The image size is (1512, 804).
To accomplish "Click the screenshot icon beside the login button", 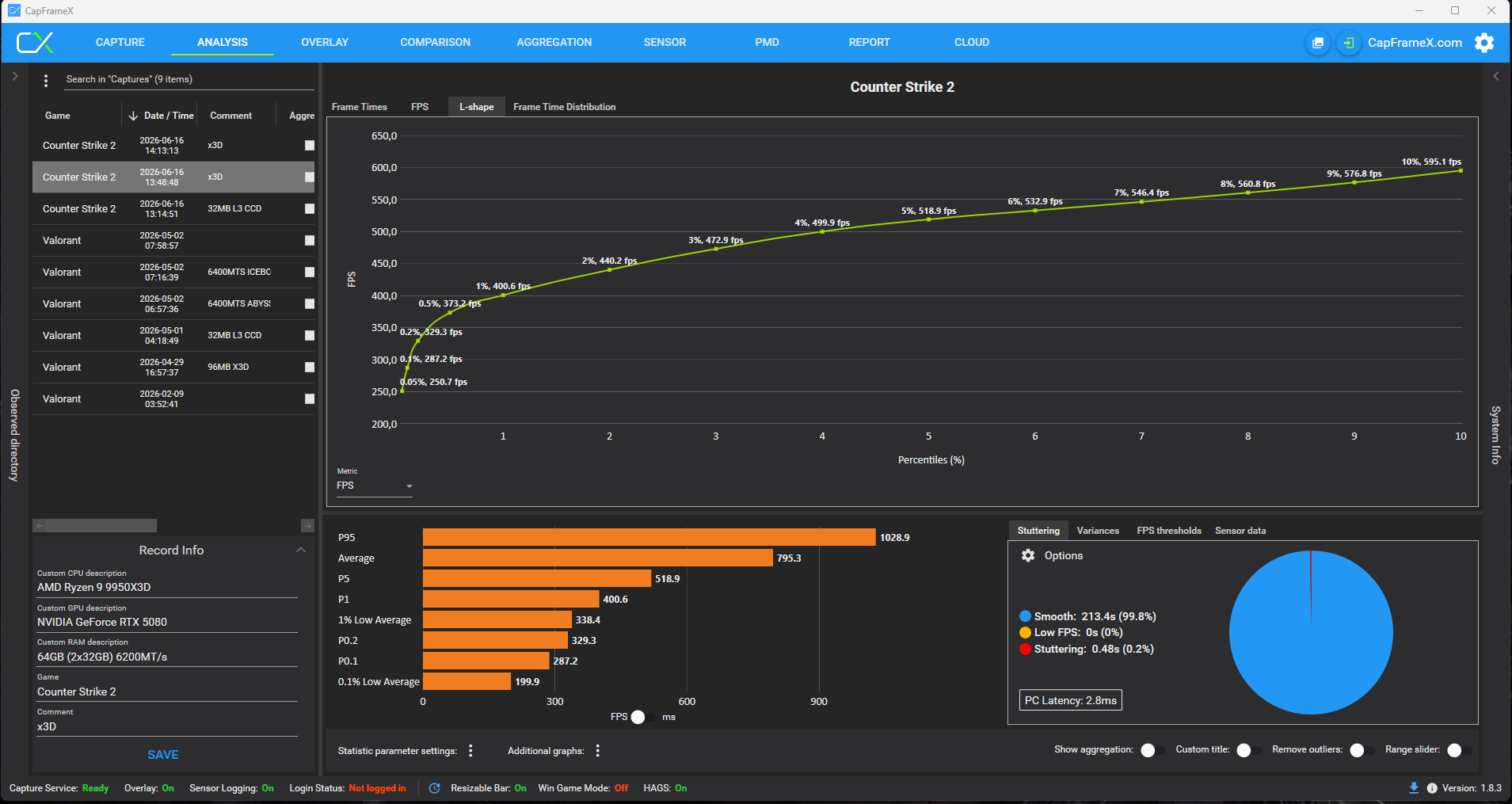I will (x=1318, y=43).
